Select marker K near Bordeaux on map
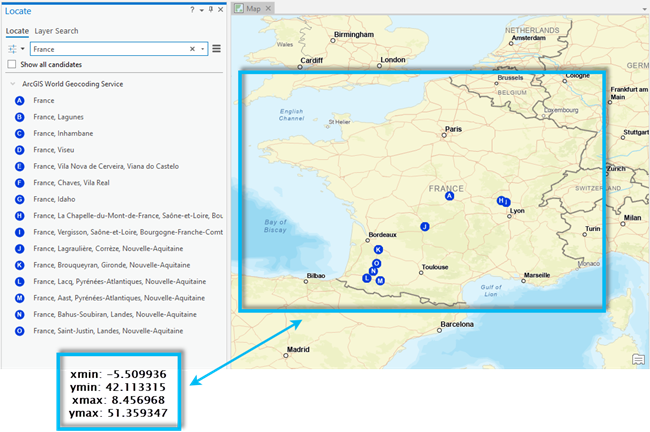This screenshot has height=432, width=650. [x=378, y=249]
